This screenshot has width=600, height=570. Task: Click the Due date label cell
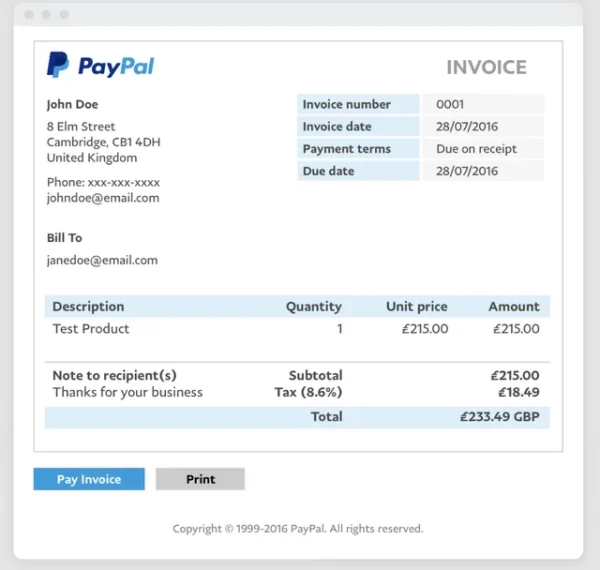pos(358,171)
